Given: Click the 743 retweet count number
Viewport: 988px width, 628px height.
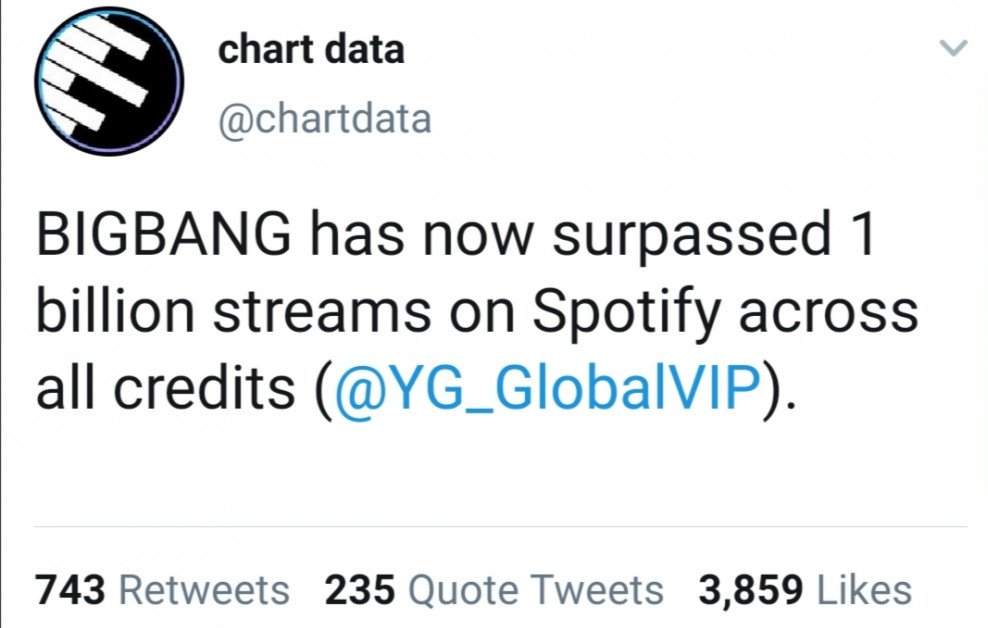Looking at the screenshot, I should coord(70,590).
